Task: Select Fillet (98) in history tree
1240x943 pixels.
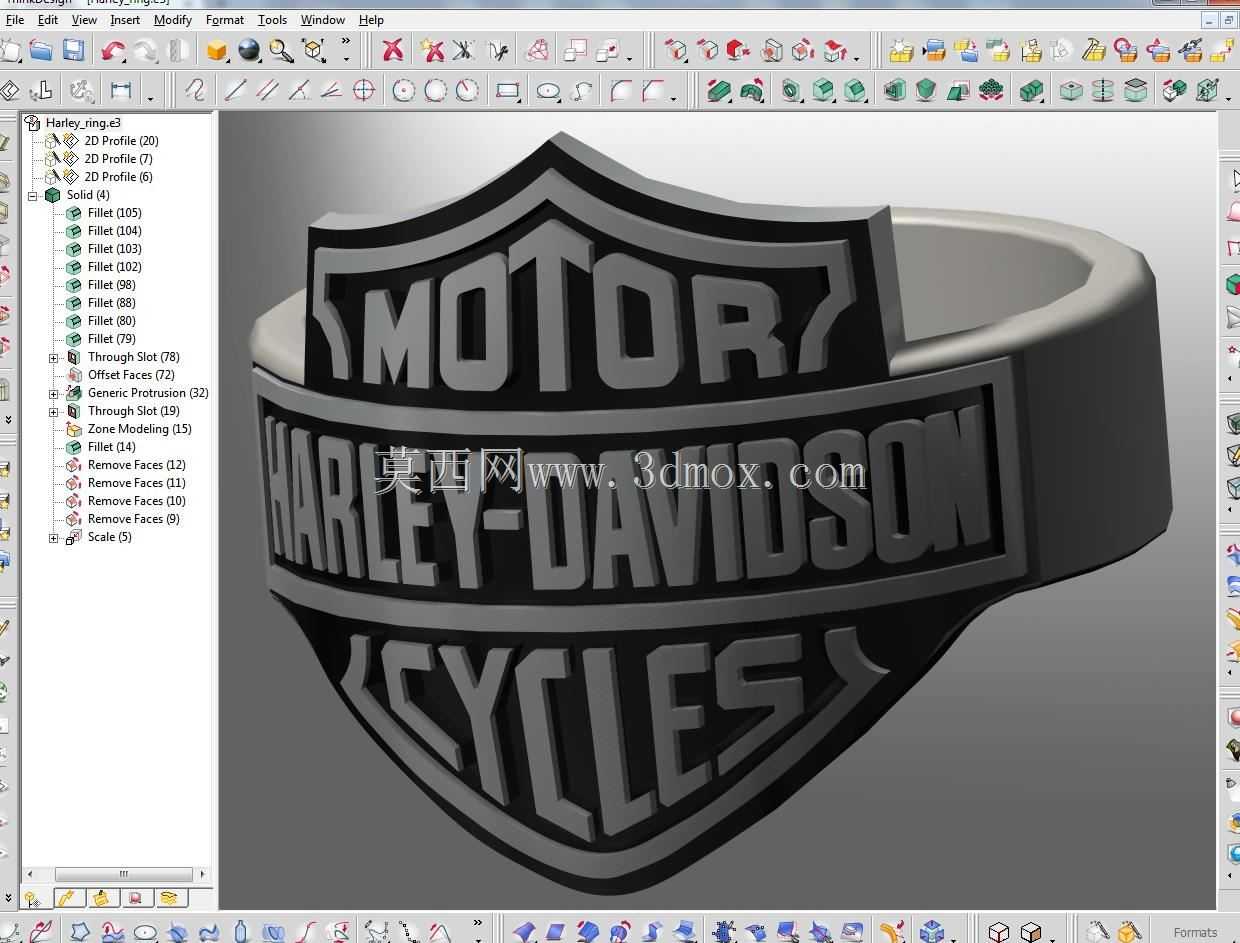Action: (112, 285)
